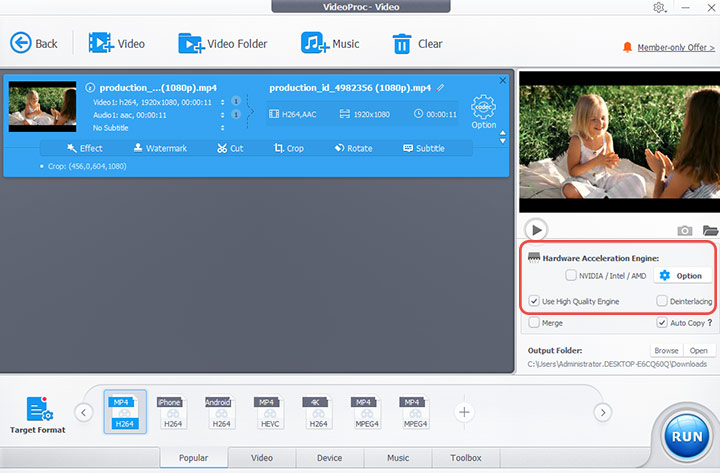Select MP4 H264 format preset
The height and width of the screenshot is (473, 720).
[125, 412]
